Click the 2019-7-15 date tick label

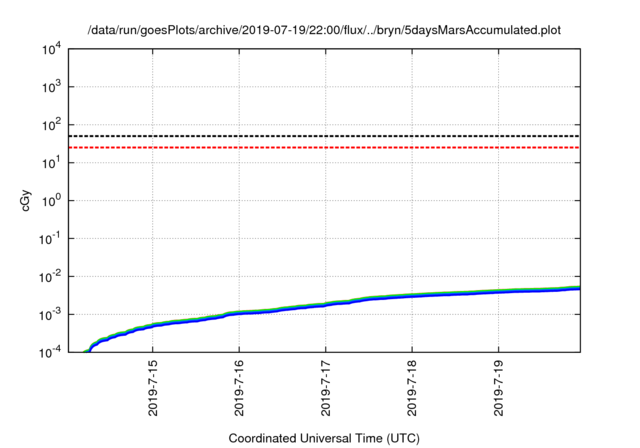[x=153, y=388]
